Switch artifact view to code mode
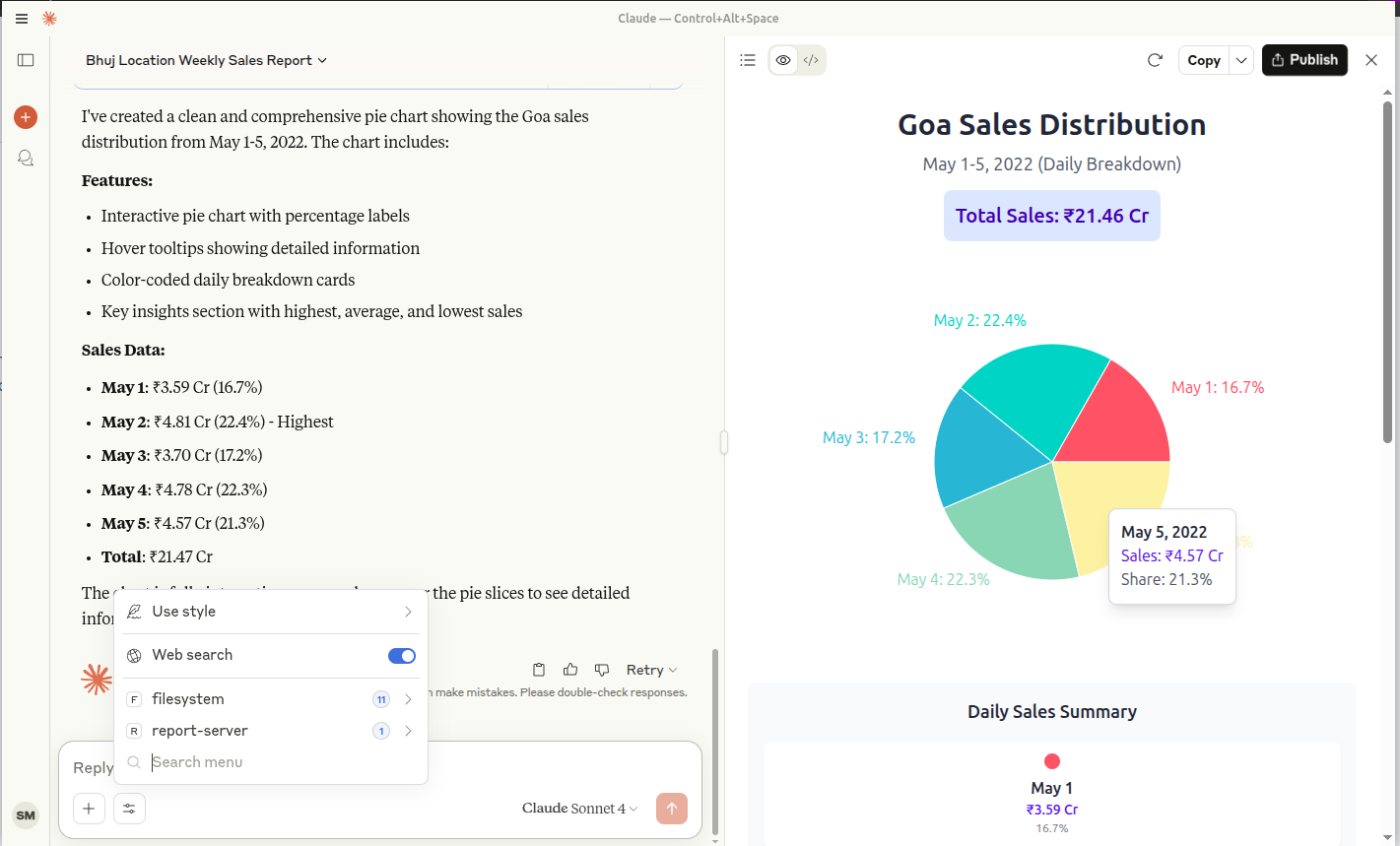 [811, 60]
